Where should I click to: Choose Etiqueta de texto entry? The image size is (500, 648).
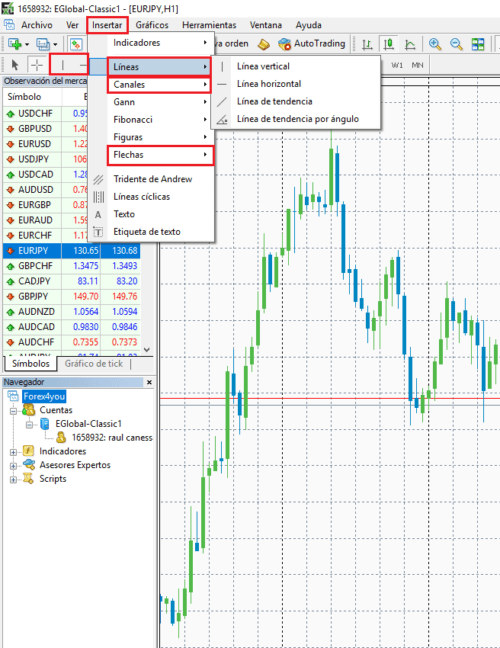152,232
